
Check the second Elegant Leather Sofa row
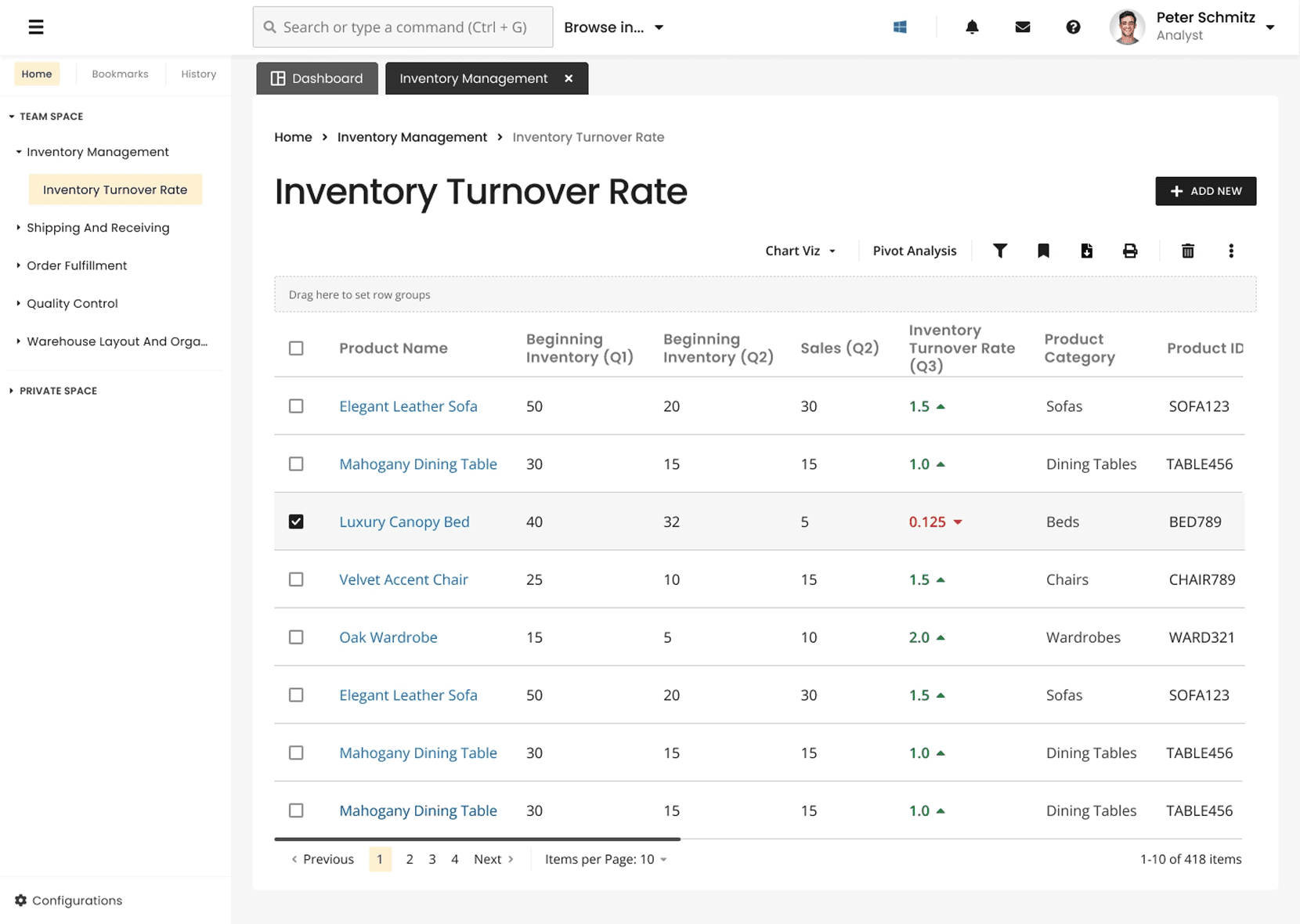click(296, 695)
